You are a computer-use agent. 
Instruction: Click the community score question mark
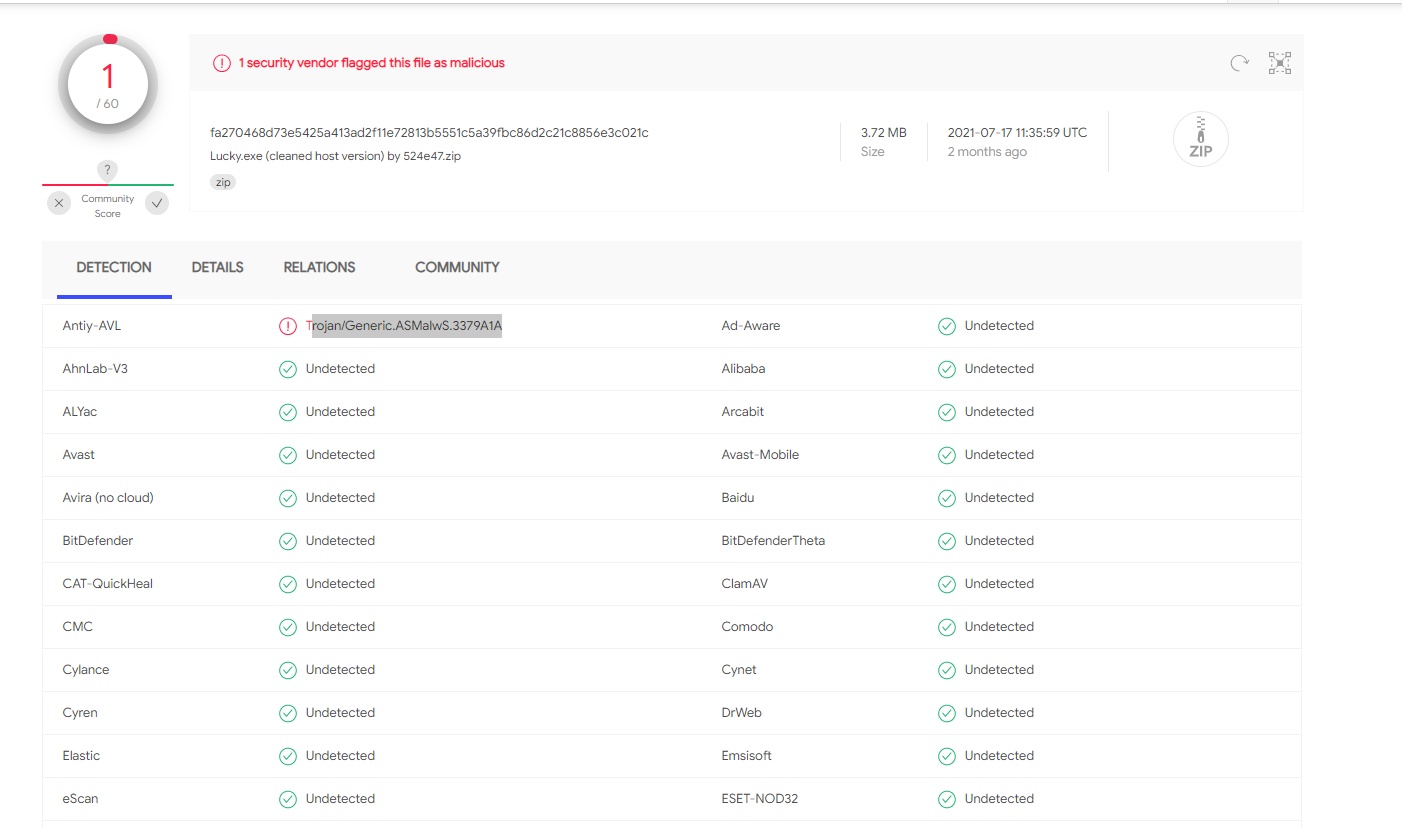(108, 170)
